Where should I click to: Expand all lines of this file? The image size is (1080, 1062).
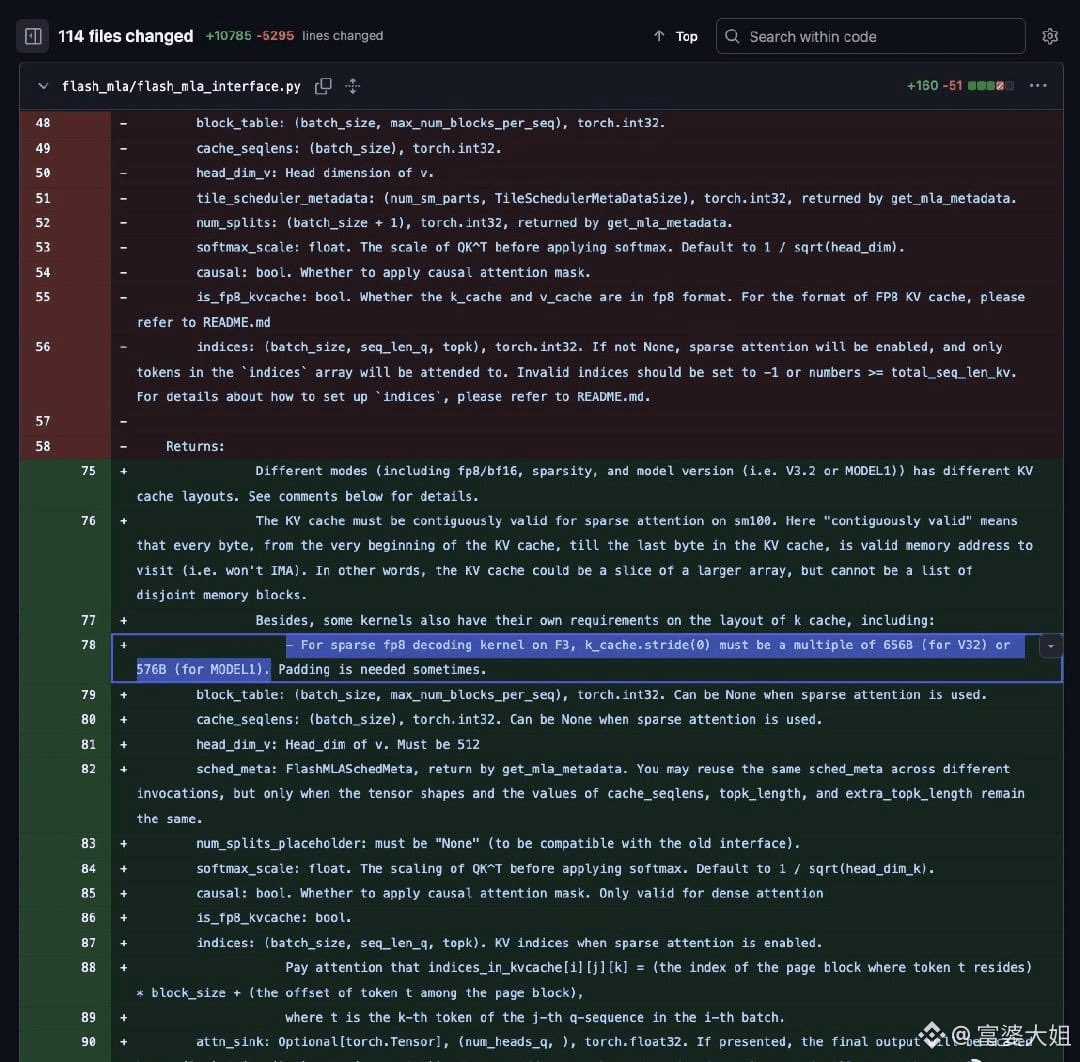(x=353, y=86)
